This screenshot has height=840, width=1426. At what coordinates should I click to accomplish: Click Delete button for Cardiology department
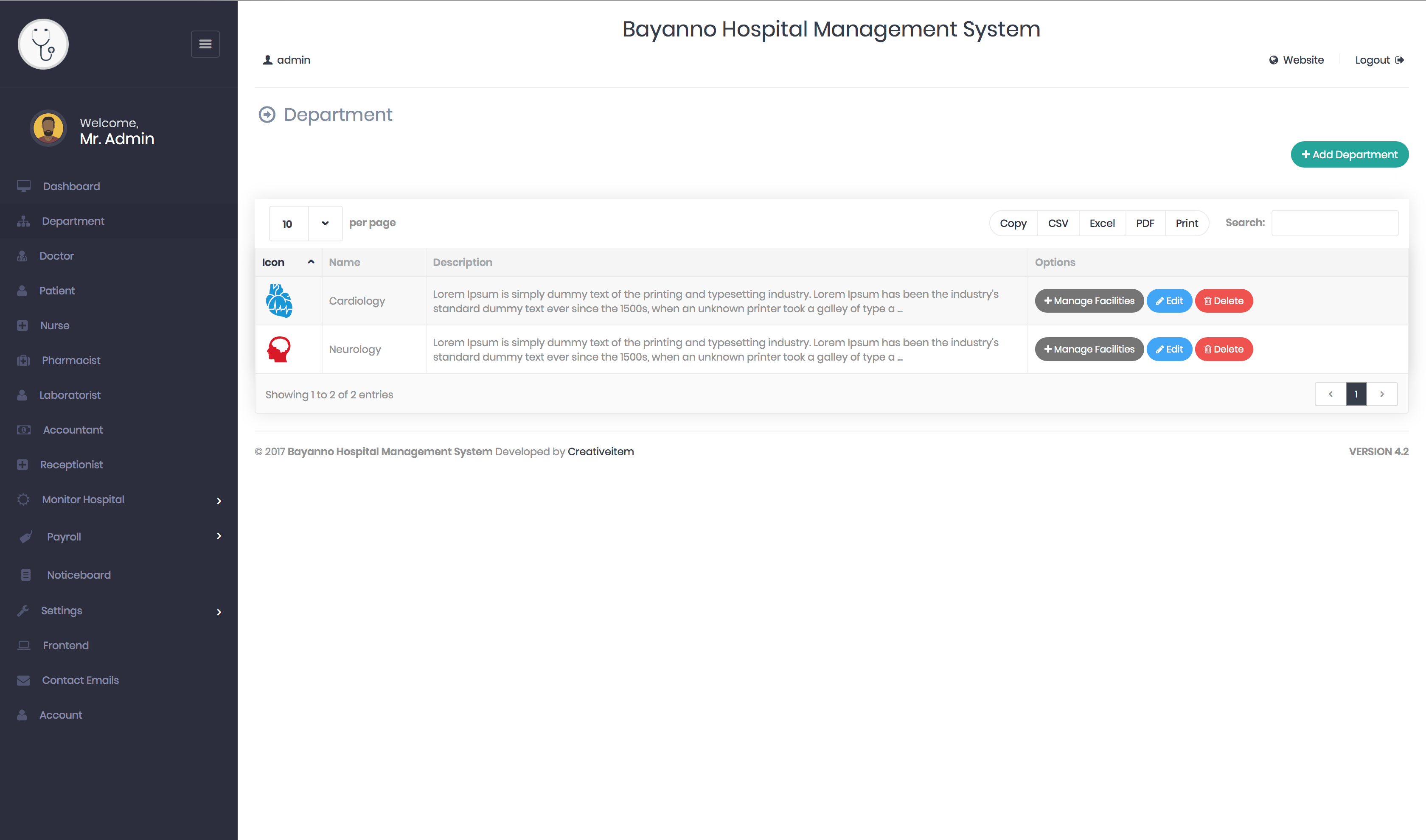click(1223, 300)
